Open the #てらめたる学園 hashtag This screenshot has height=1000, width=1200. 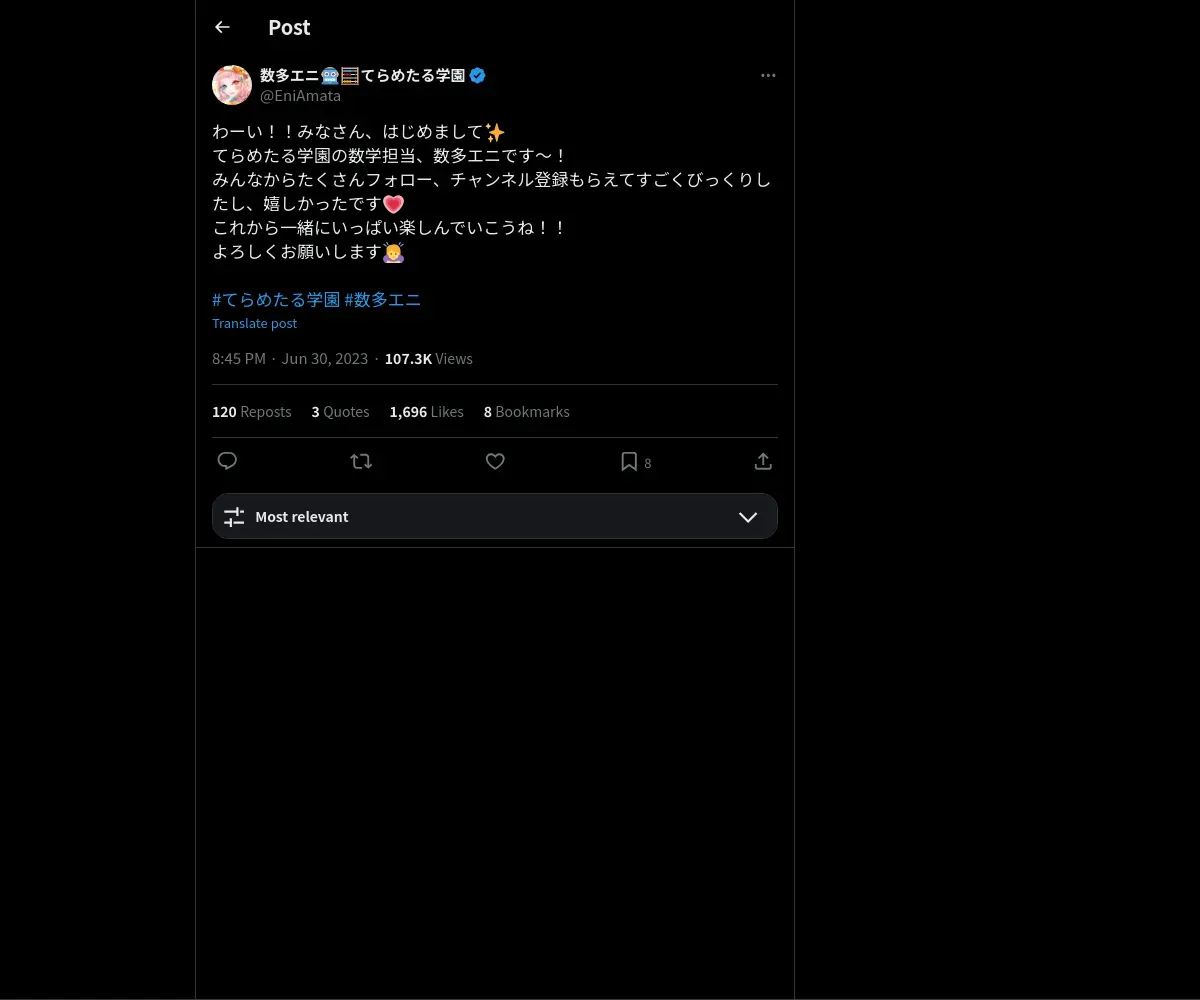click(x=276, y=299)
